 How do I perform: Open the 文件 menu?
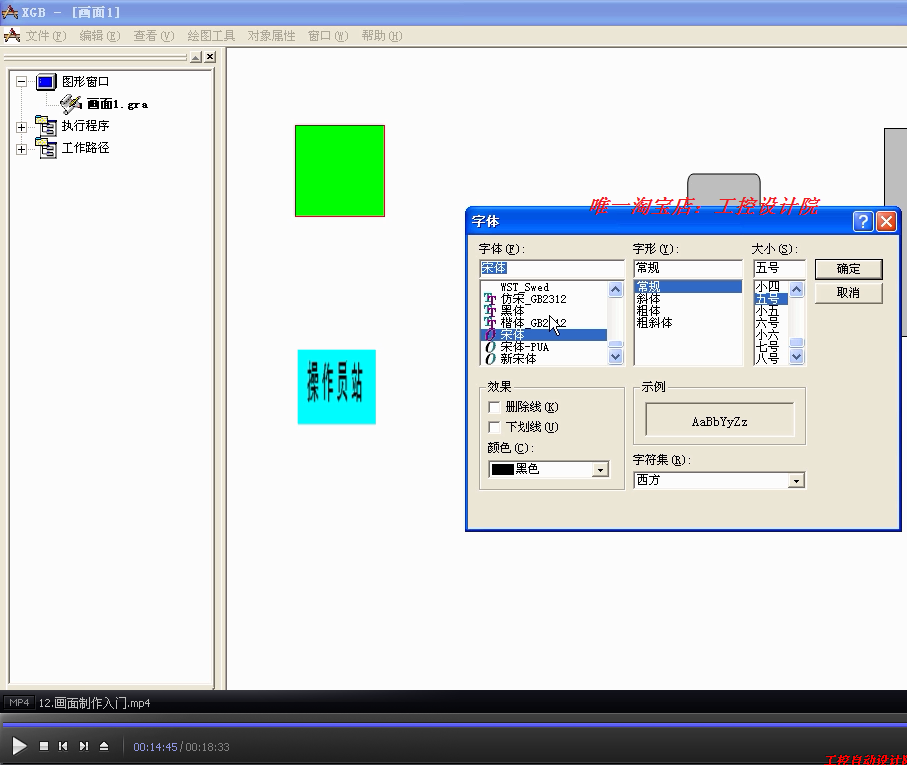tap(46, 36)
